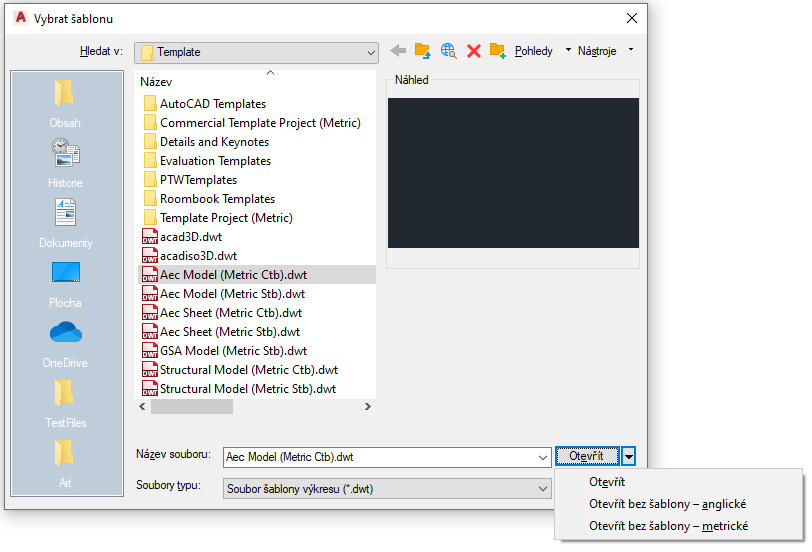Open the Nástroje tools menu
This screenshot has height=552, width=812.
click(605, 51)
